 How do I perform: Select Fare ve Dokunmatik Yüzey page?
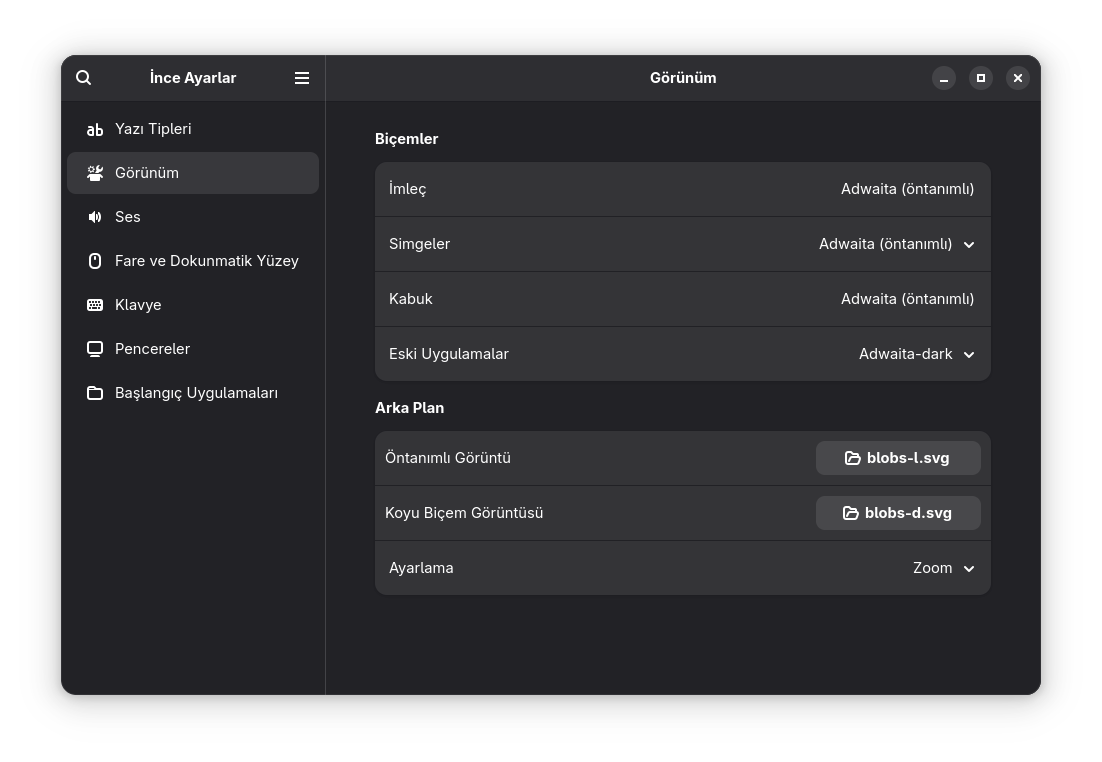pos(206,261)
